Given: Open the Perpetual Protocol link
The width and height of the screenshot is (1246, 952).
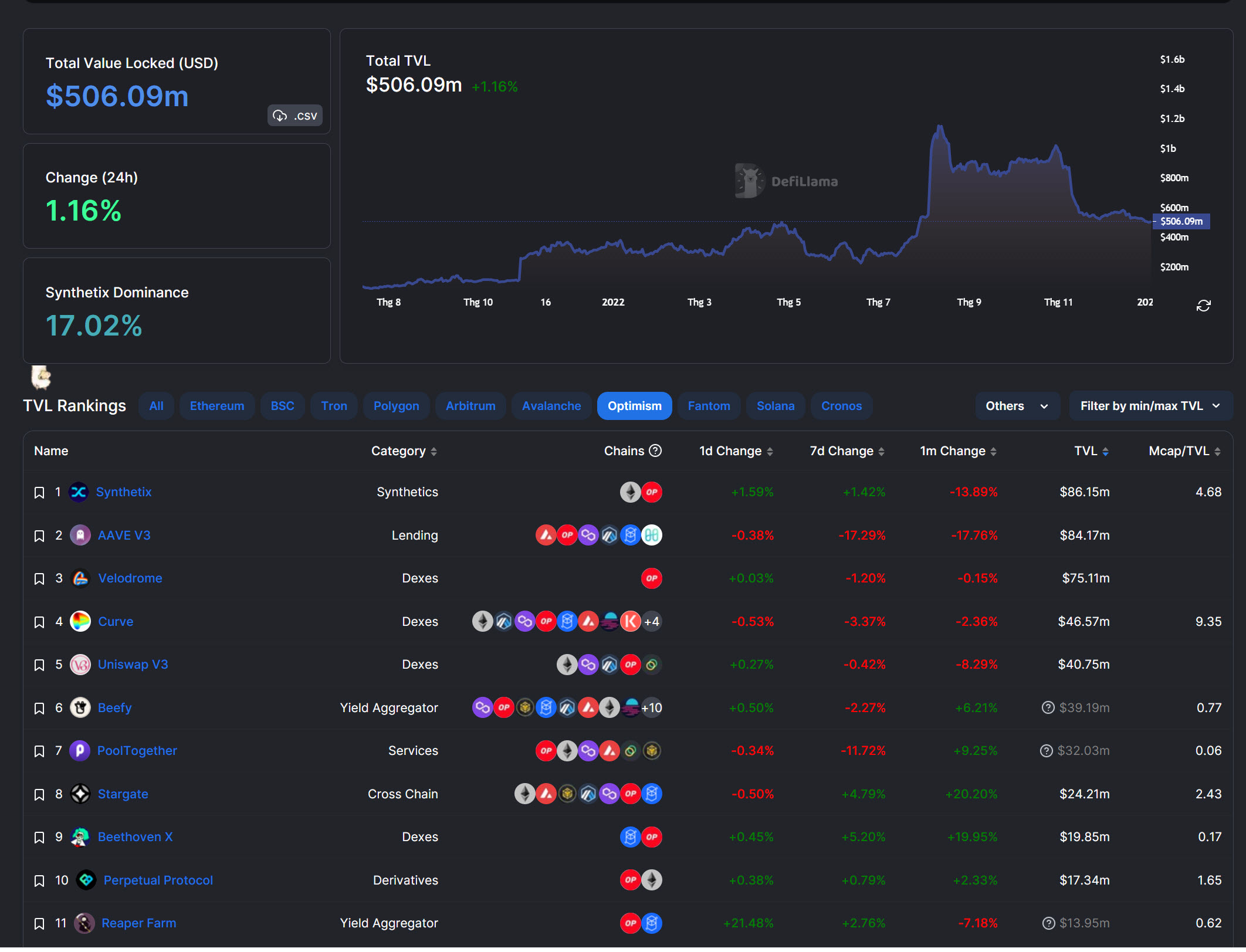Looking at the screenshot, I should (158, 880).
